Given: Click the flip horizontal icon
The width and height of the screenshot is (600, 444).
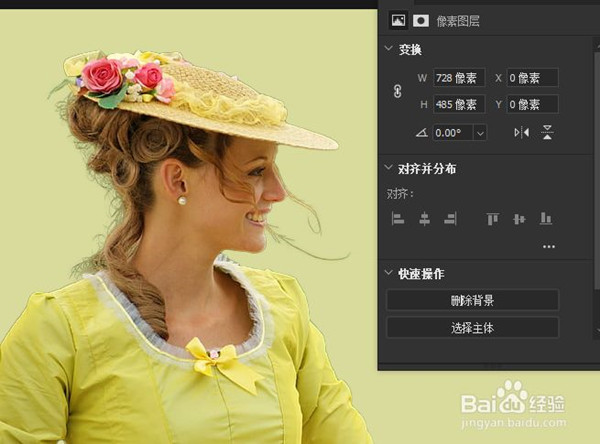Looking at the screenshot, I should pos(521,132).
